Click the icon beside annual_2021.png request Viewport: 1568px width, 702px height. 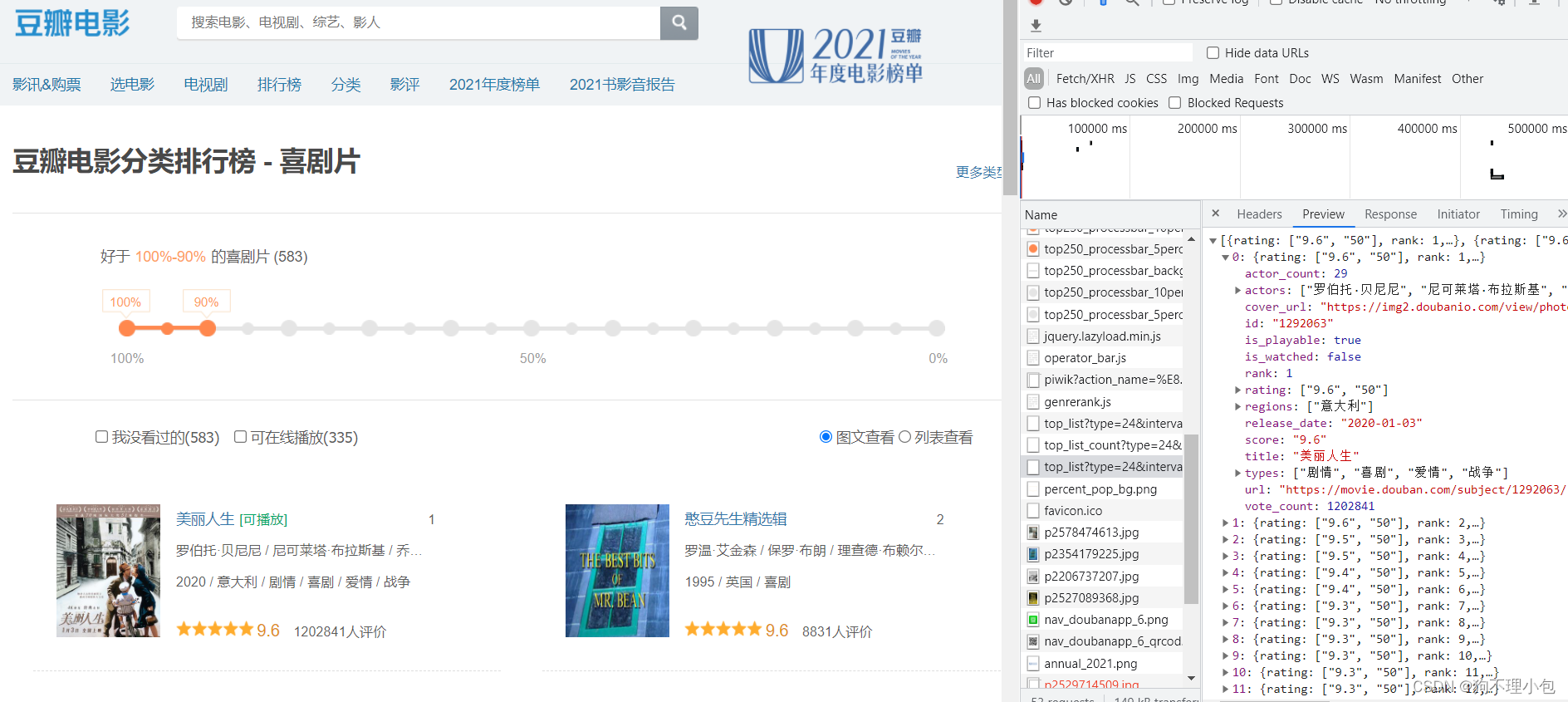[1033, 664]
